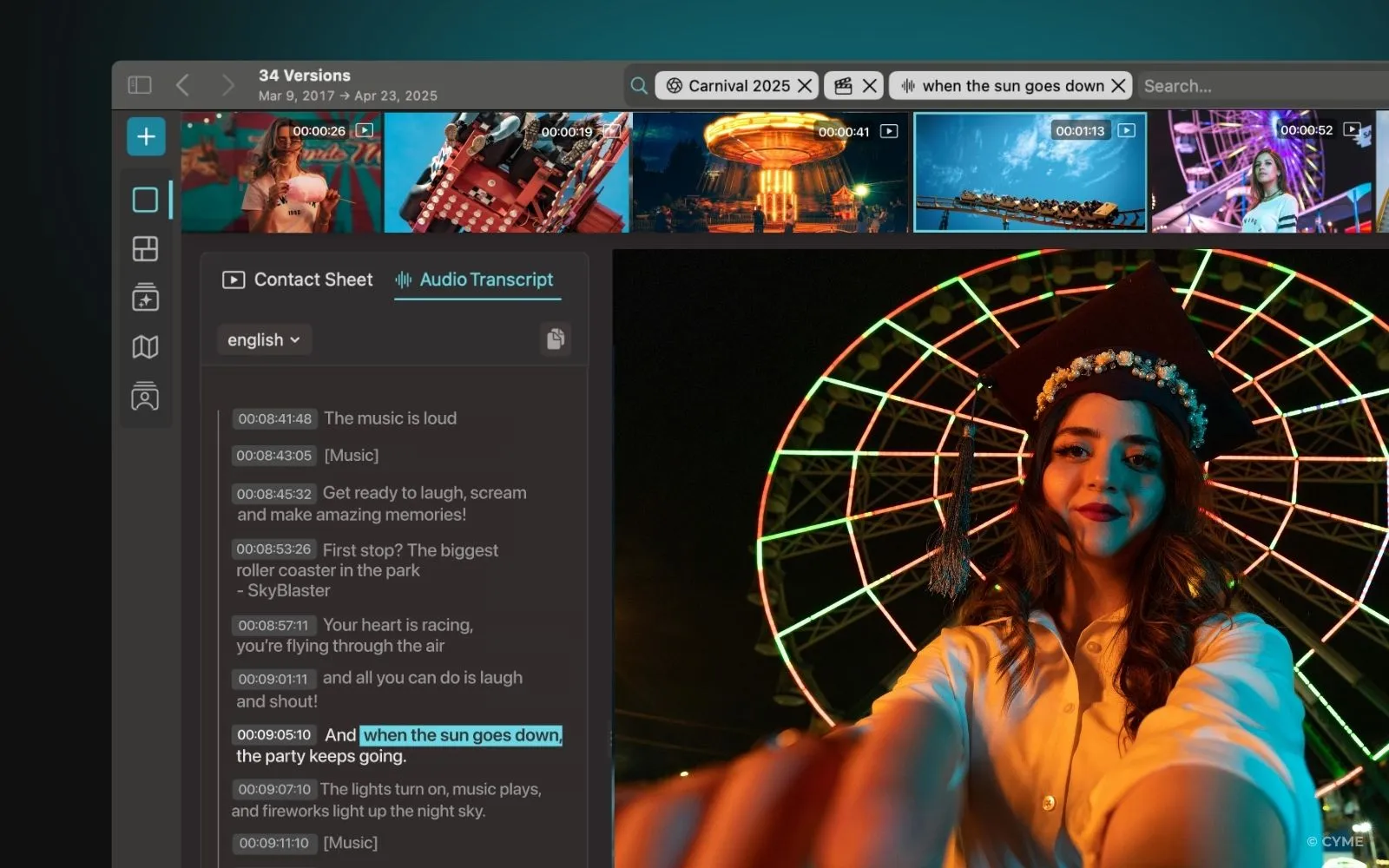Click play icon on the 00:01:13 thumbnail
Screen dimensions: 1389x868
point(1127,130)
